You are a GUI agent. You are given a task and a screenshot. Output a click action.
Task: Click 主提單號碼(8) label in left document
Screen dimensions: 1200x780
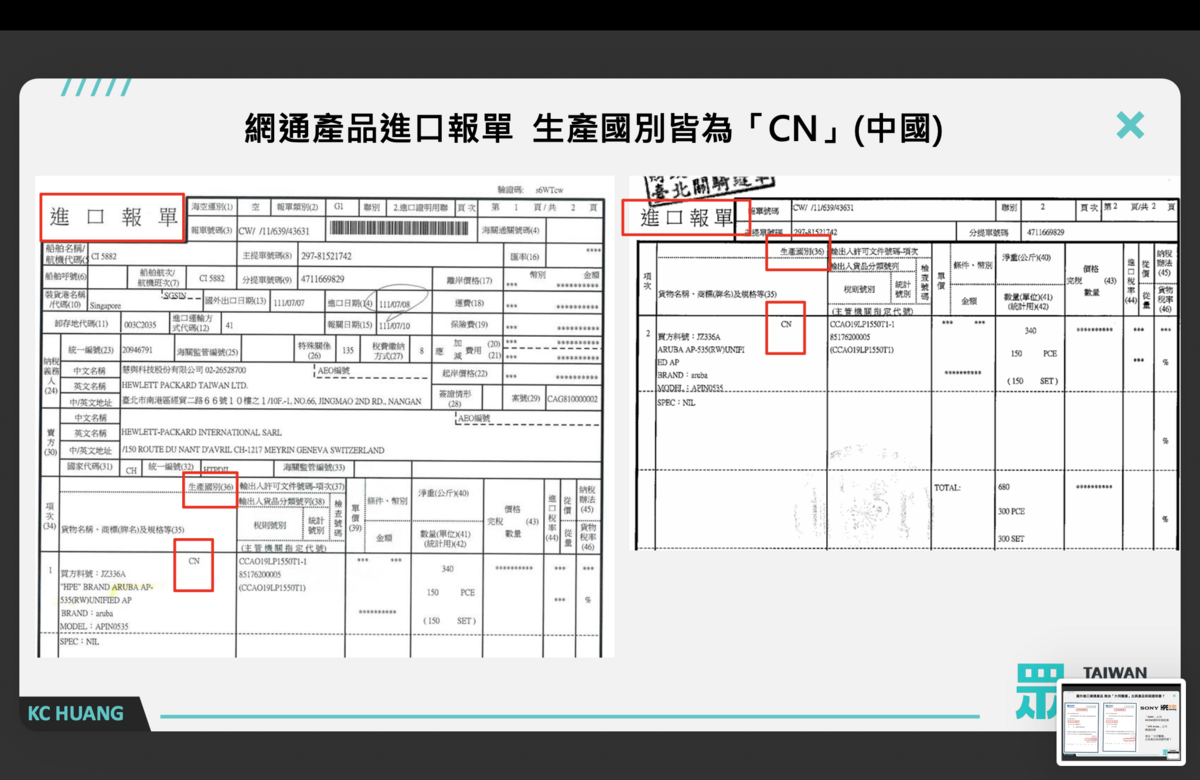pyautogui.click(x=266, y=256)
